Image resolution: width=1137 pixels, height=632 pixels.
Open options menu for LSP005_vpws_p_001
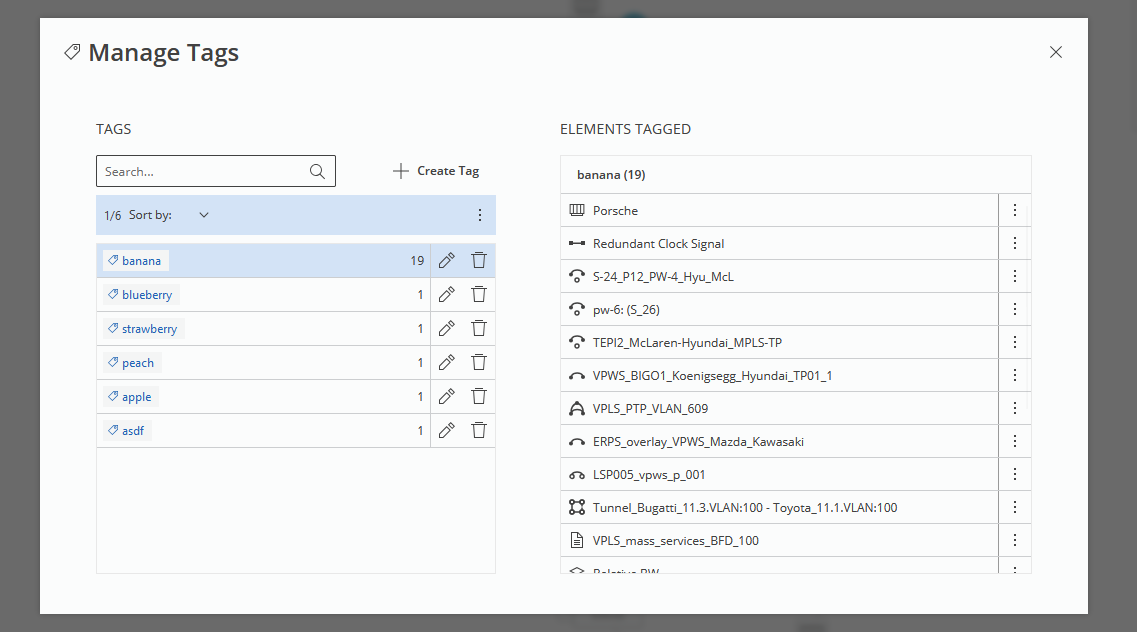1014,475
